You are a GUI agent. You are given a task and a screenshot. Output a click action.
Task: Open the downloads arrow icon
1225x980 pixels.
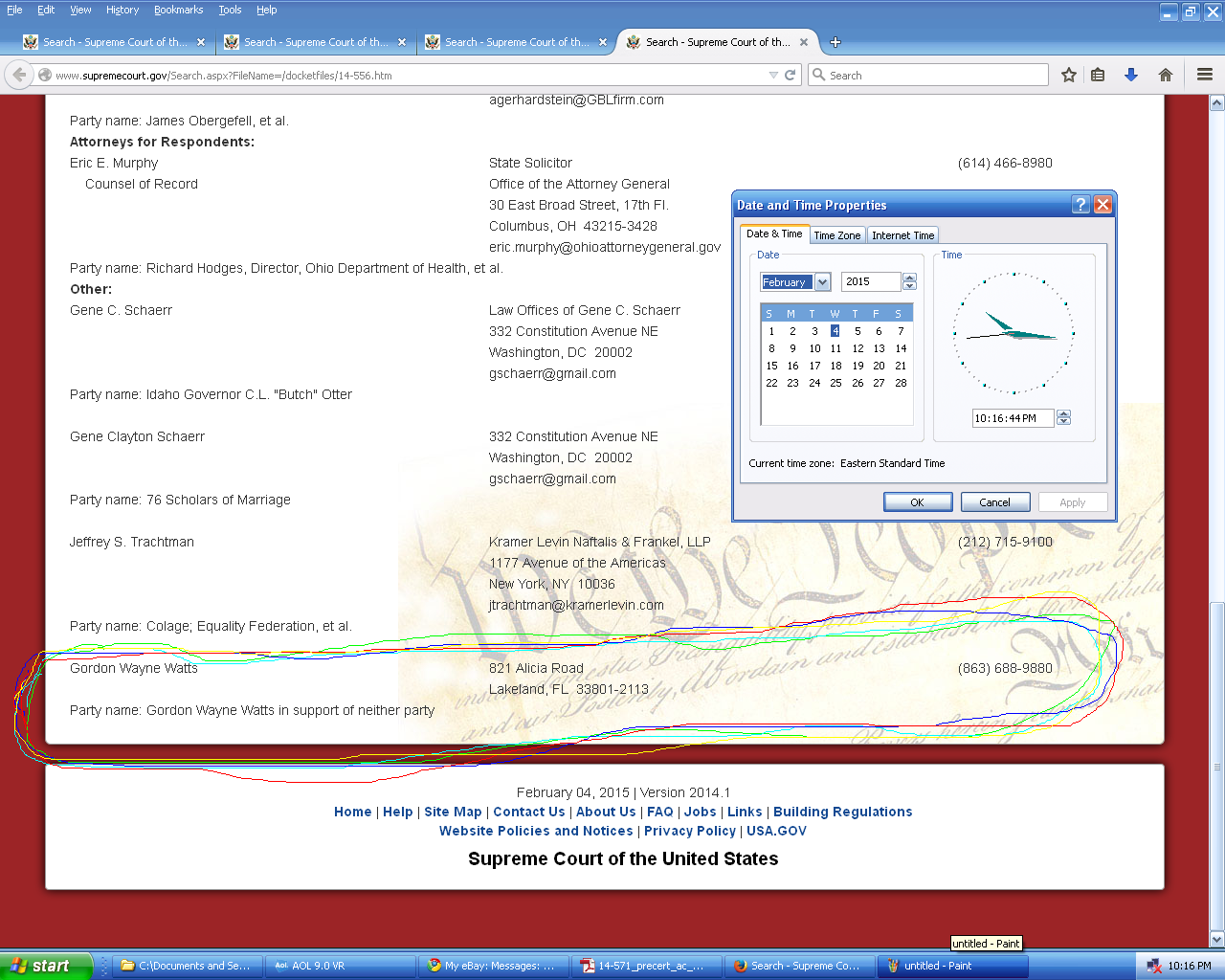1131,75
